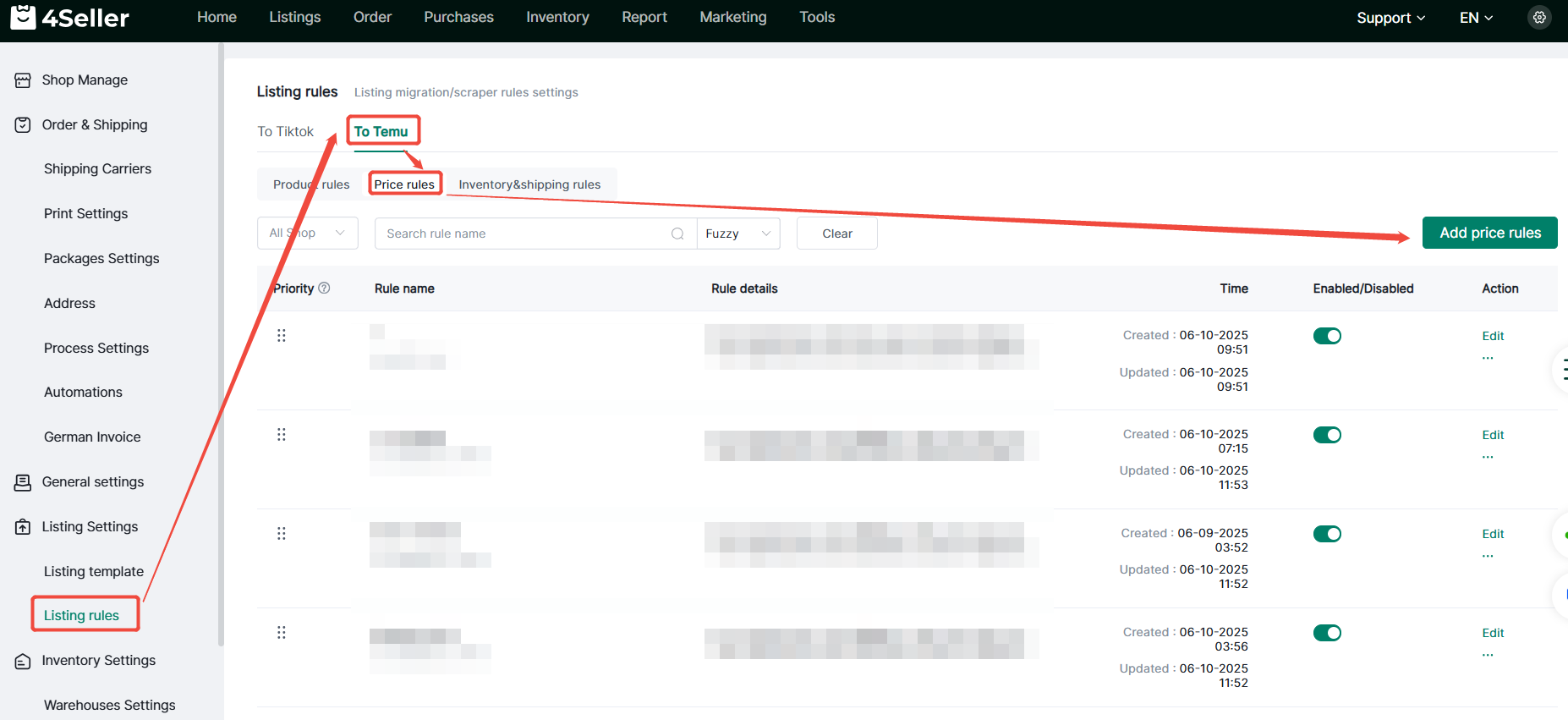Open the Marketing menu
The height and width of the screenshot is (720, 1568).
pyautogui.click(x=733, y=17)
